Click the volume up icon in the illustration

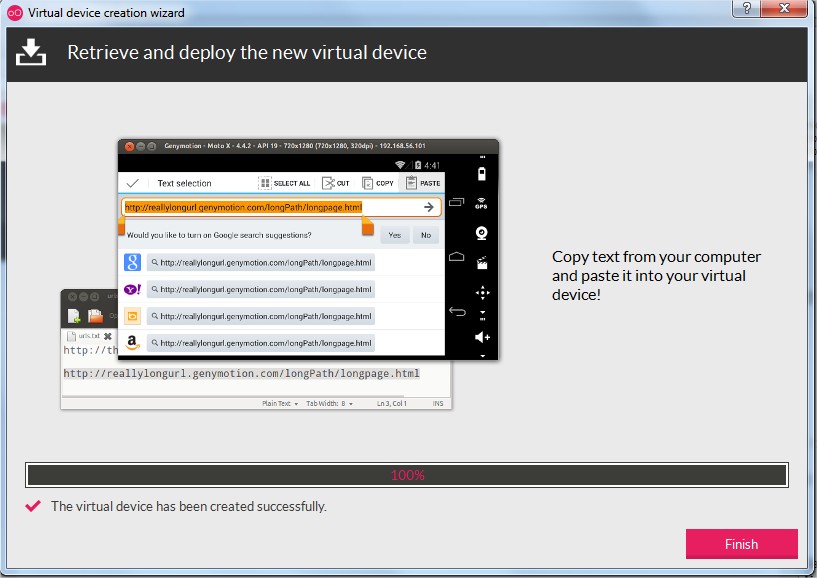[482, 337]
